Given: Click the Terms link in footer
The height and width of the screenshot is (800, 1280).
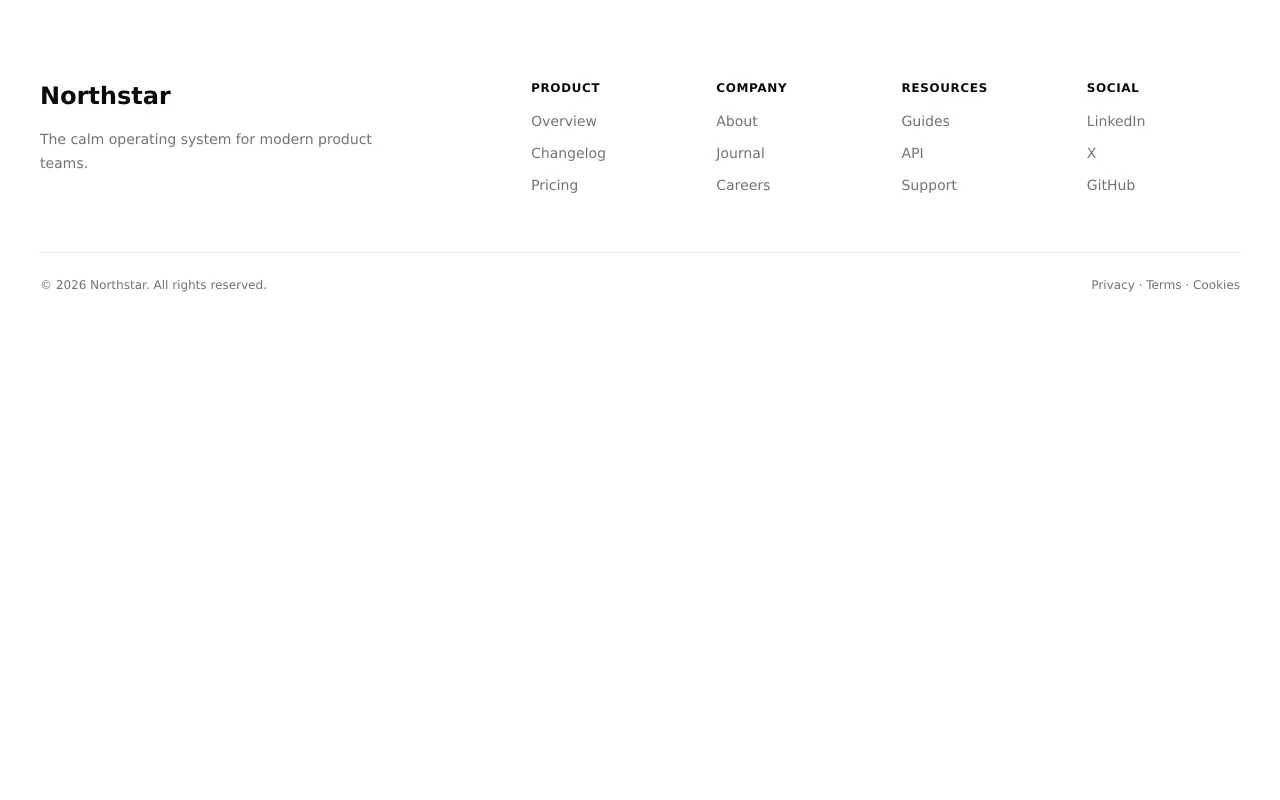Looking at the screenshot, I should coord(1163,285).
